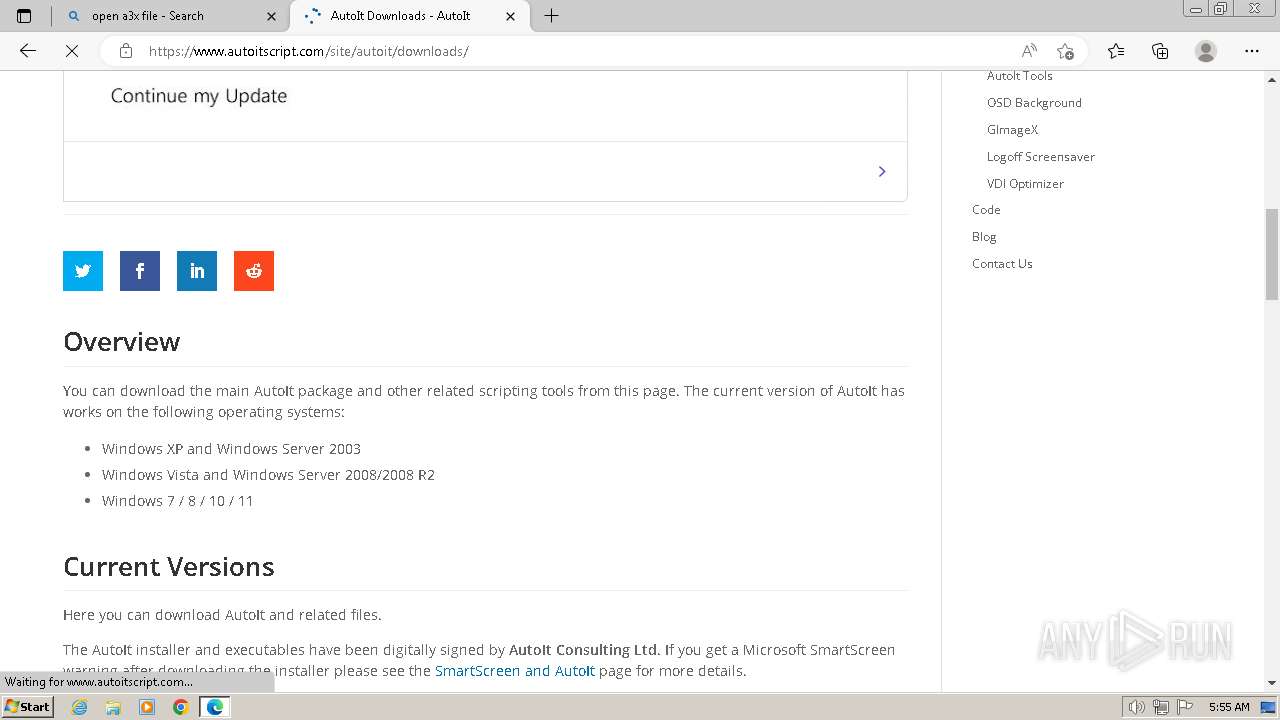Image resolution: width=1280 pixels, height=720 pixels.
Task: Share page on Reddit
Action: click(x=254, y=271)
